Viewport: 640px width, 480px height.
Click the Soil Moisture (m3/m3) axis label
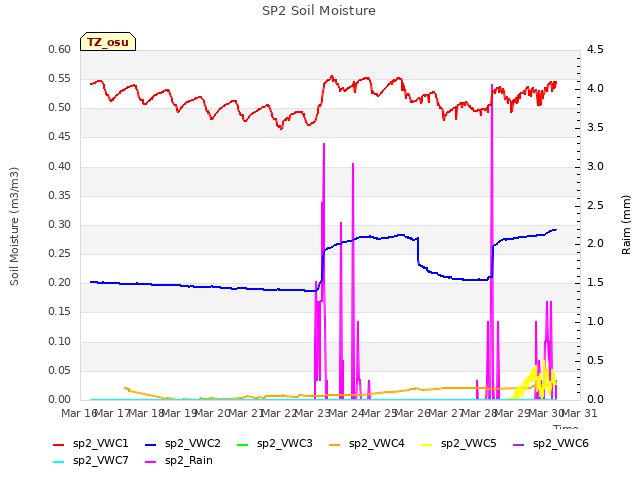pyautogui.click(x=14, y=226)
